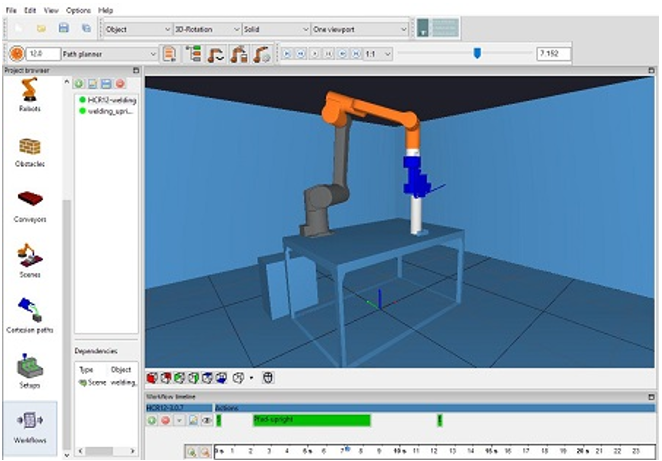This screenshot has height=461, width=662.
Task: Expand the Object selection mode dropdown
Action: 136,30
